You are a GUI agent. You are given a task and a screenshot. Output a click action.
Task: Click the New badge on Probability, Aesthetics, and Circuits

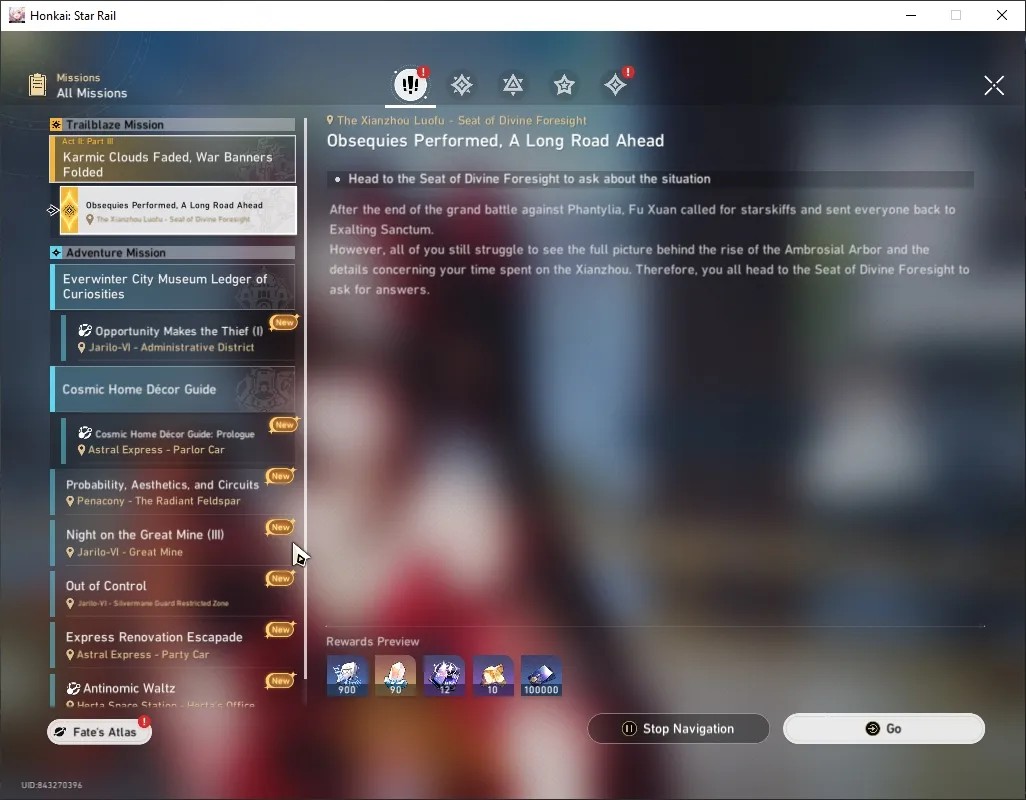(x=281, y=476)
